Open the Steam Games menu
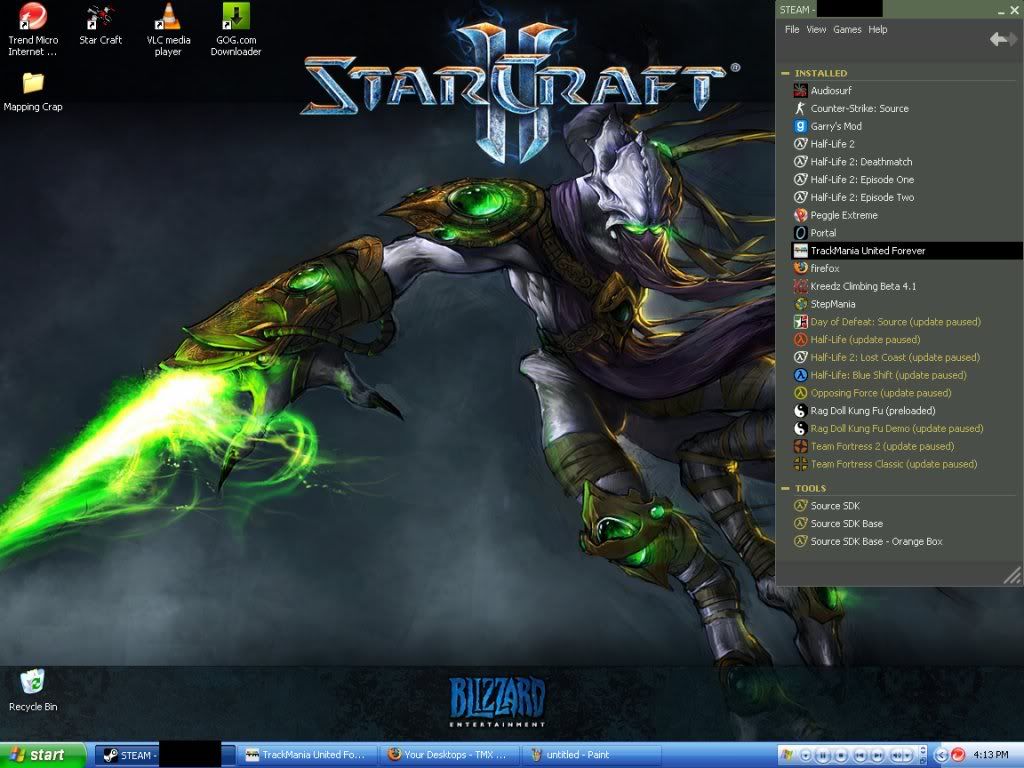 pyautogui.click(x=847, y=29)
